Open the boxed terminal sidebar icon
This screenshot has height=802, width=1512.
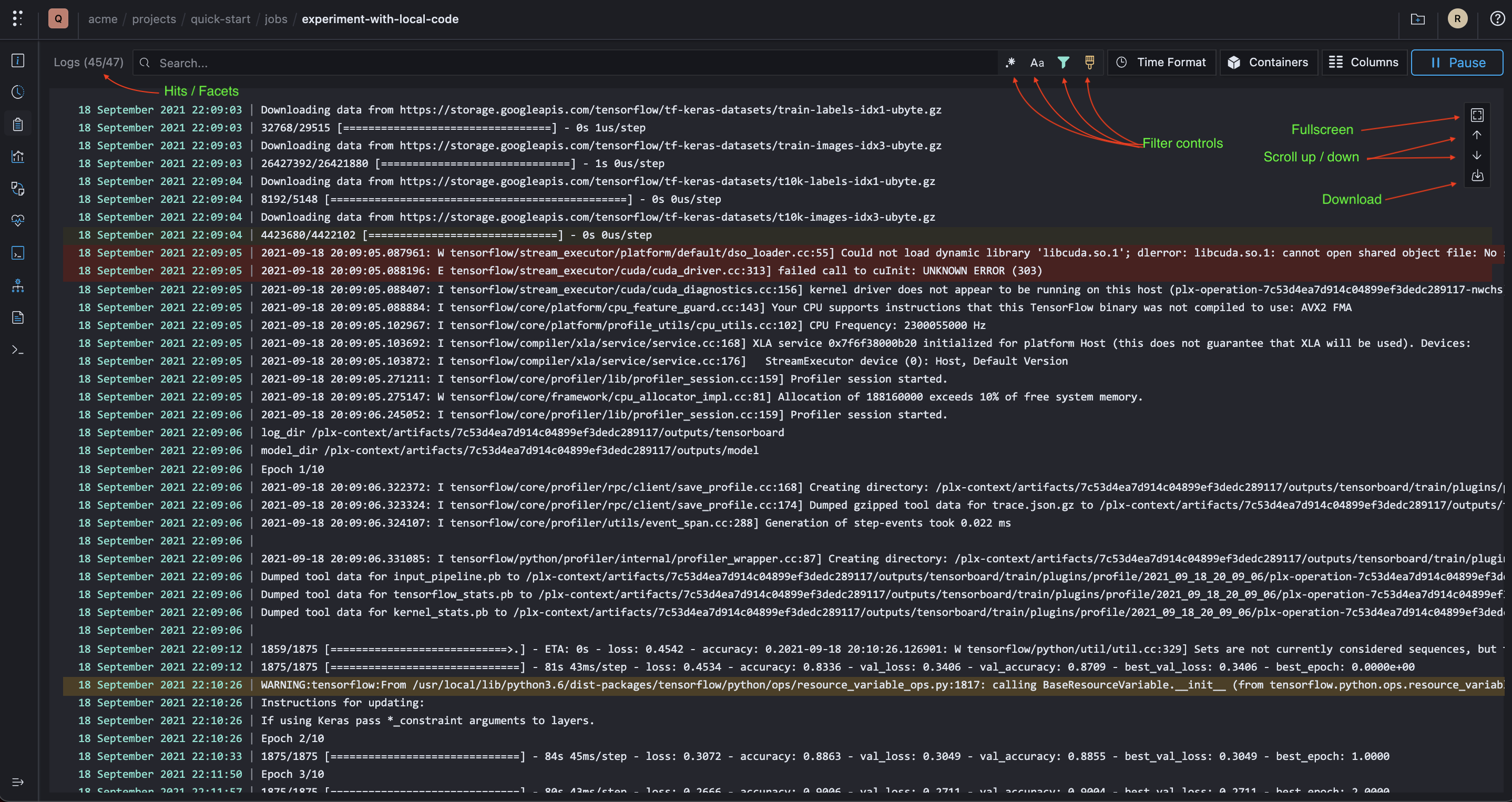coord(18,253)
